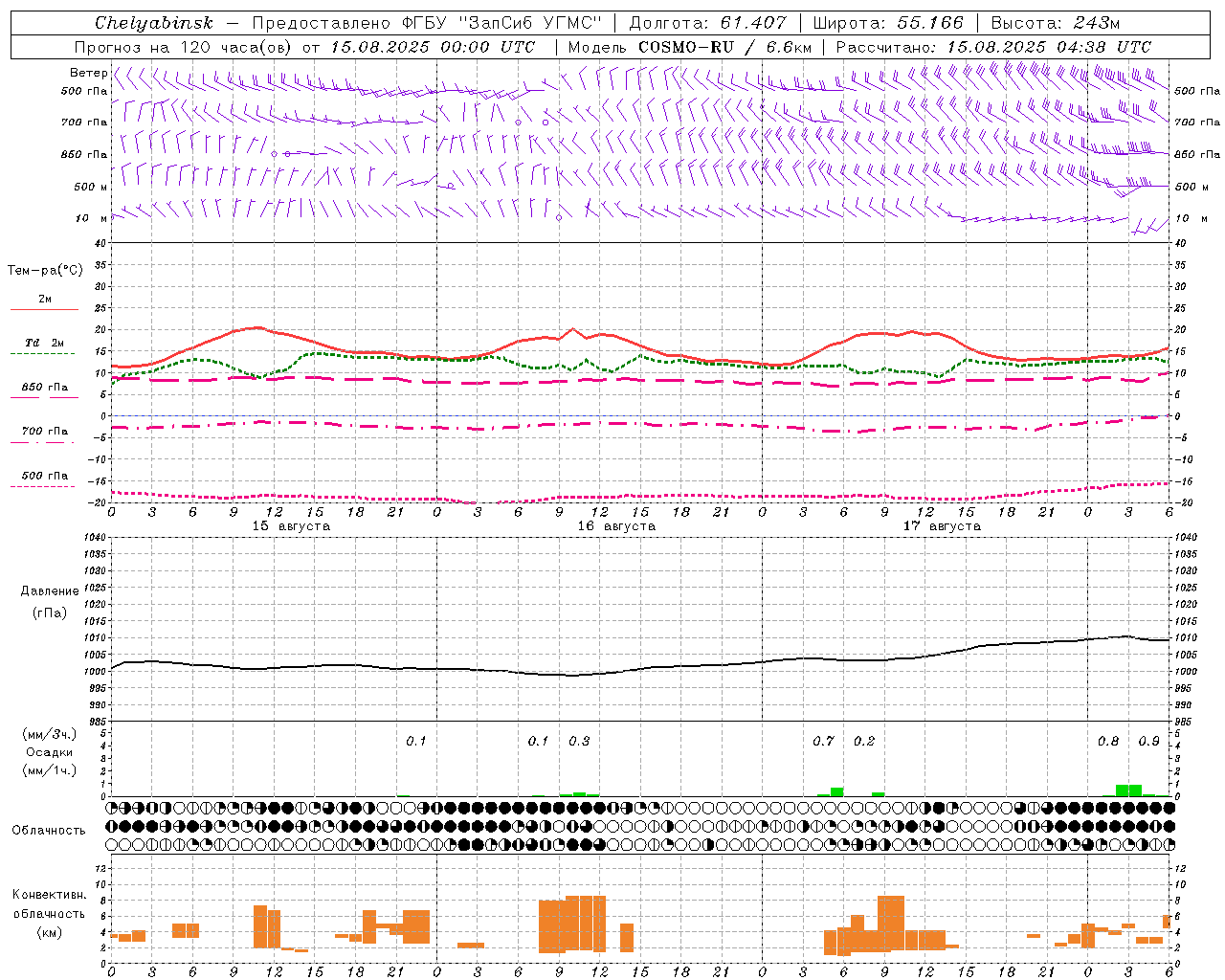Image resolution: width=1225 pixels, height=980 pixels.
Task: Select the 500 м wind level label on the left
Action: pos(91,187)
